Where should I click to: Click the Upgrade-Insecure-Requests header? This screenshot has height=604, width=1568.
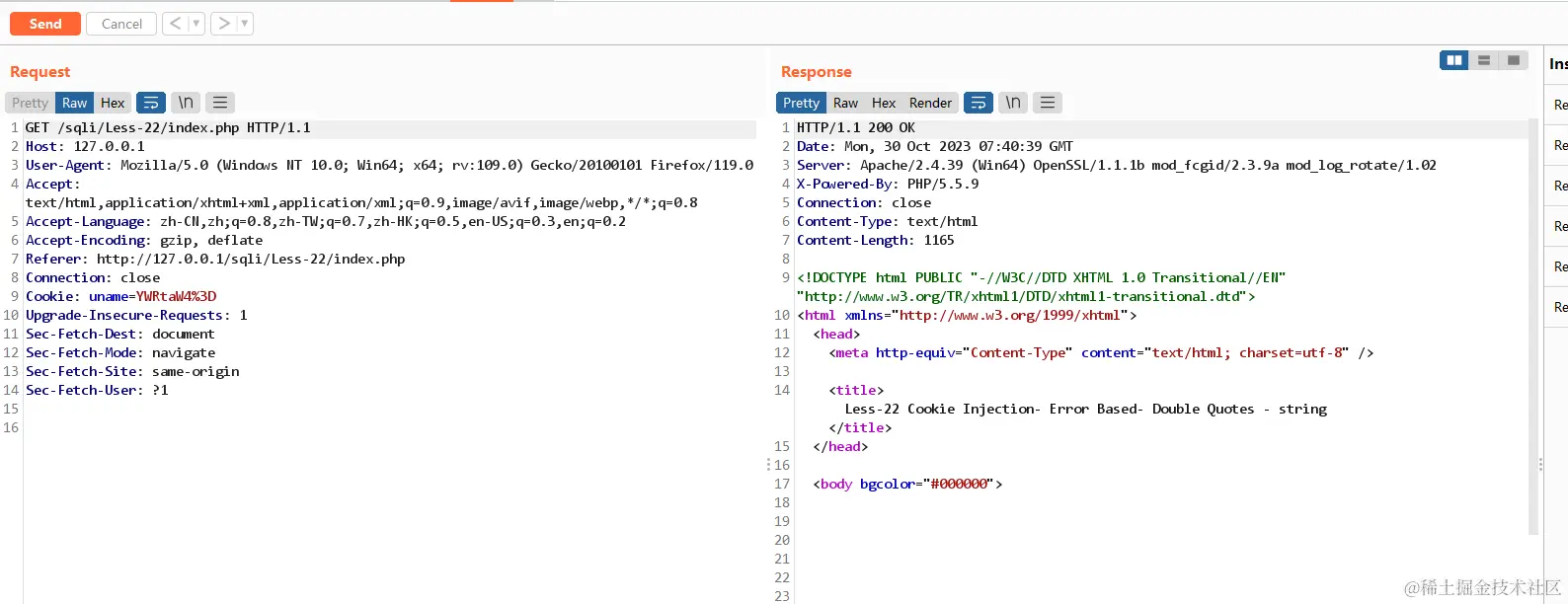136,315
